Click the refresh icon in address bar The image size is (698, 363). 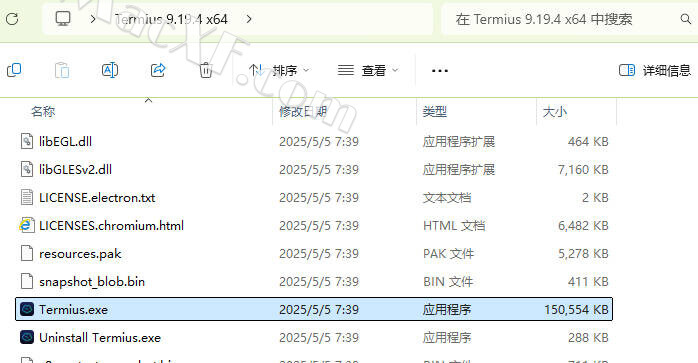click(x=12, y=19)
